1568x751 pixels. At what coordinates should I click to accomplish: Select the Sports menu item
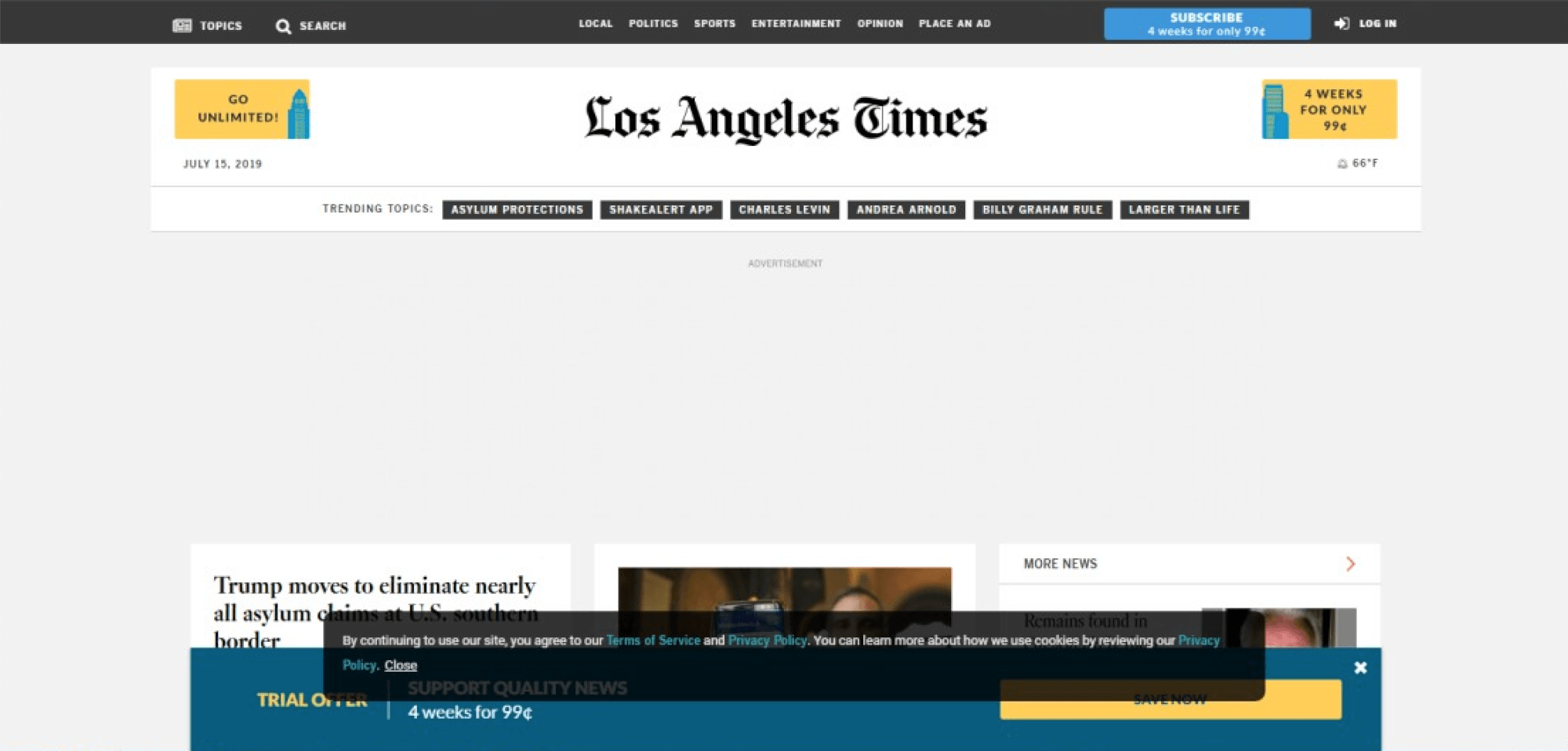(x=714, y=24)
